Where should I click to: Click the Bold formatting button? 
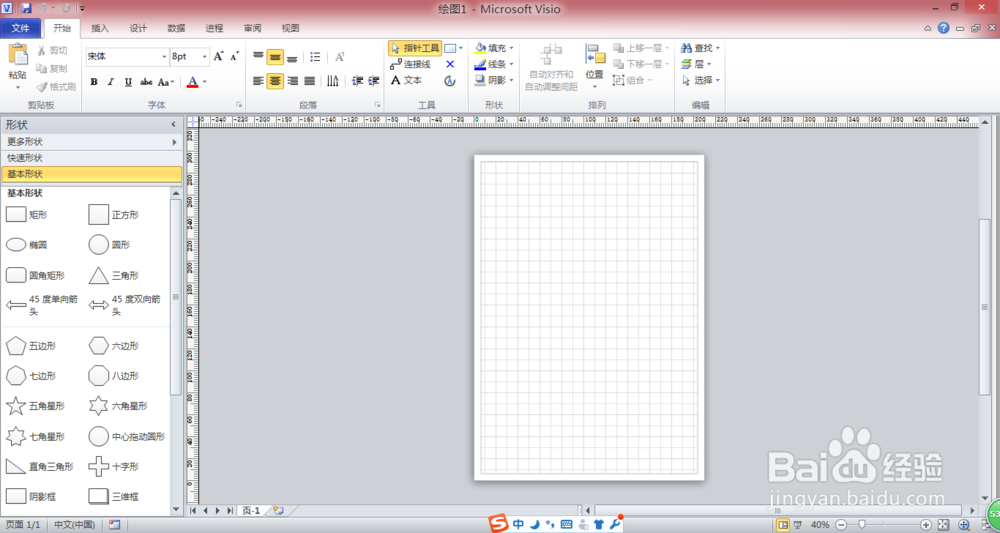point(94,82)
